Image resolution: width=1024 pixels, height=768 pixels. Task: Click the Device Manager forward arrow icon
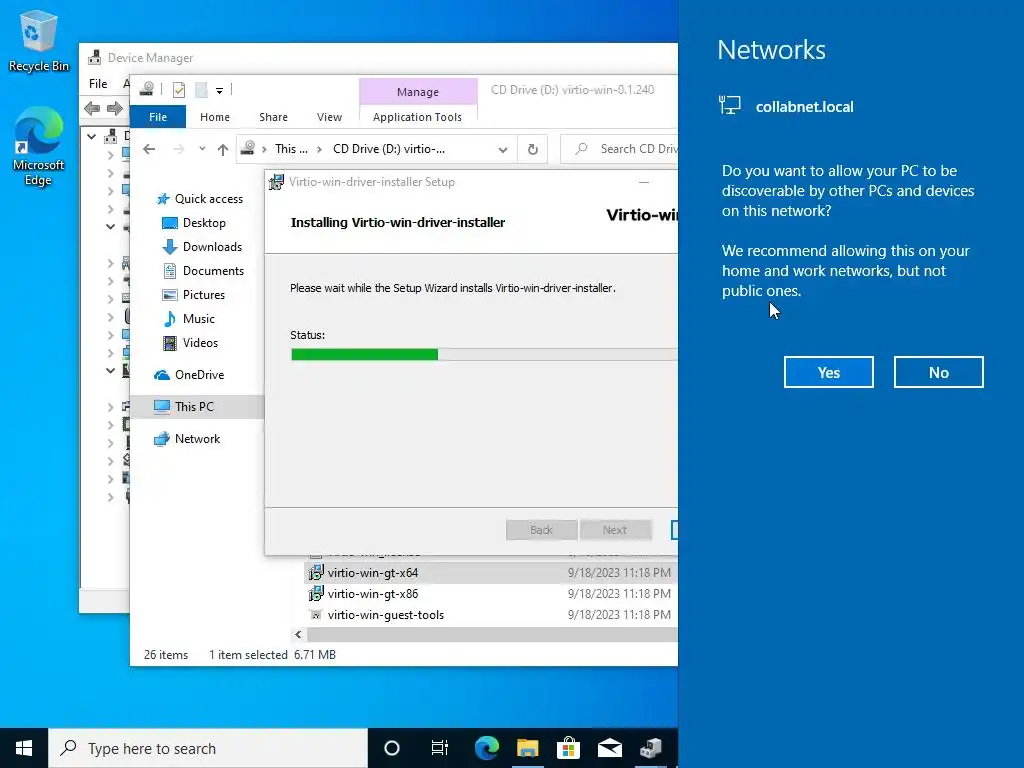pos(115,108)
